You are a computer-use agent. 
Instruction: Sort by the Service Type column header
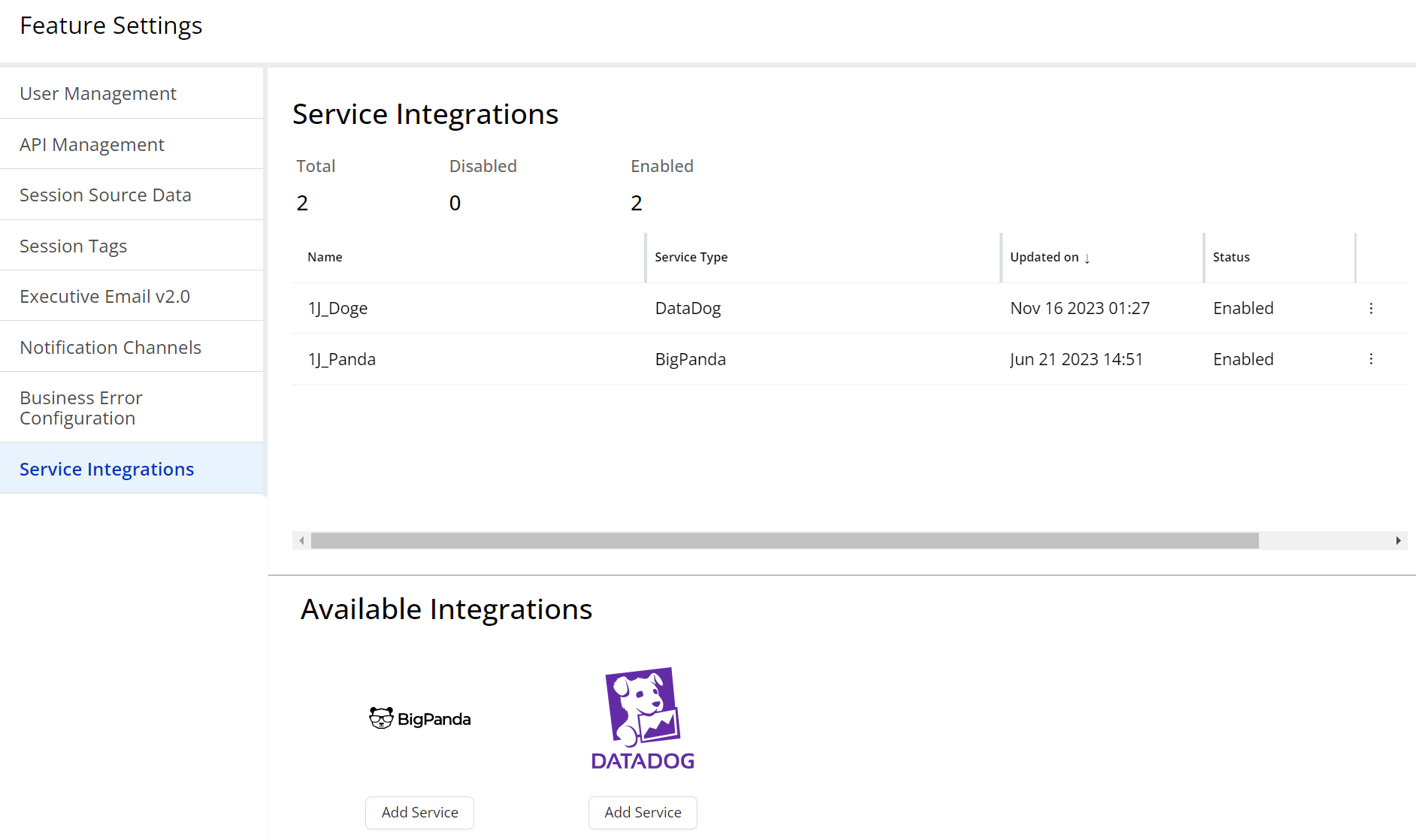(x=691, y=257)
